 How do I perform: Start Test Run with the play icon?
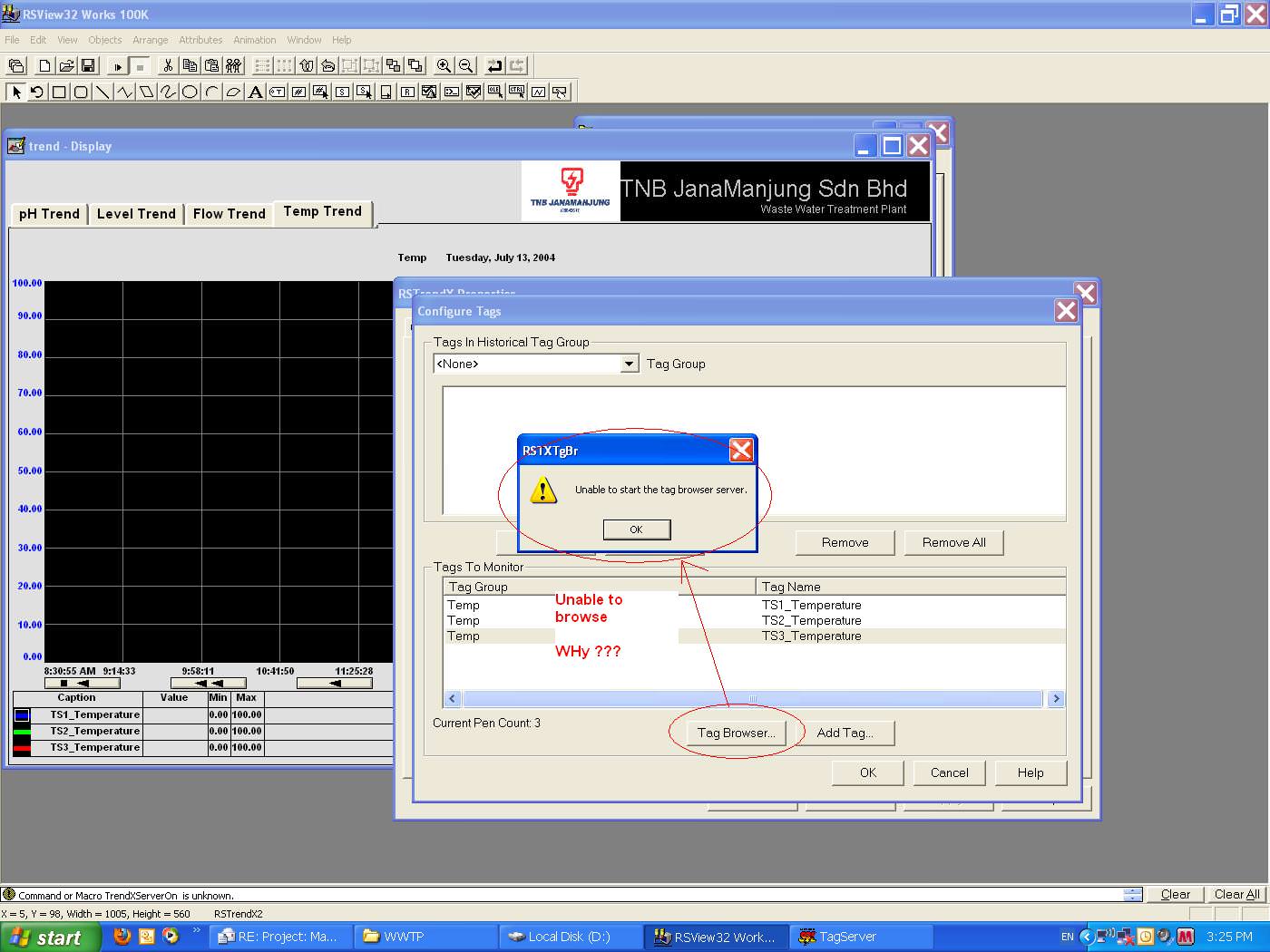[118, 65]
